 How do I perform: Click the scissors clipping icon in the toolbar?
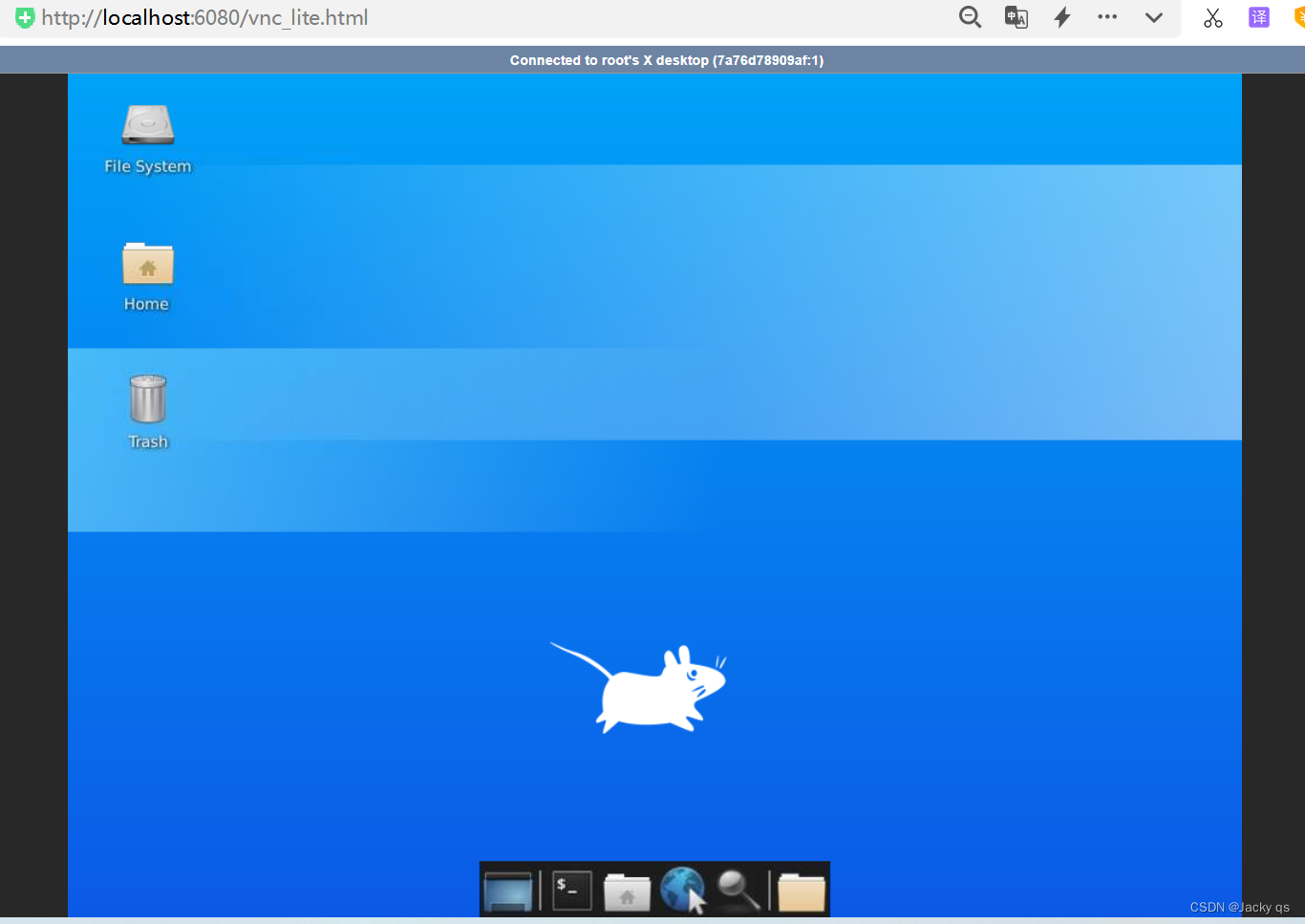1212,17
